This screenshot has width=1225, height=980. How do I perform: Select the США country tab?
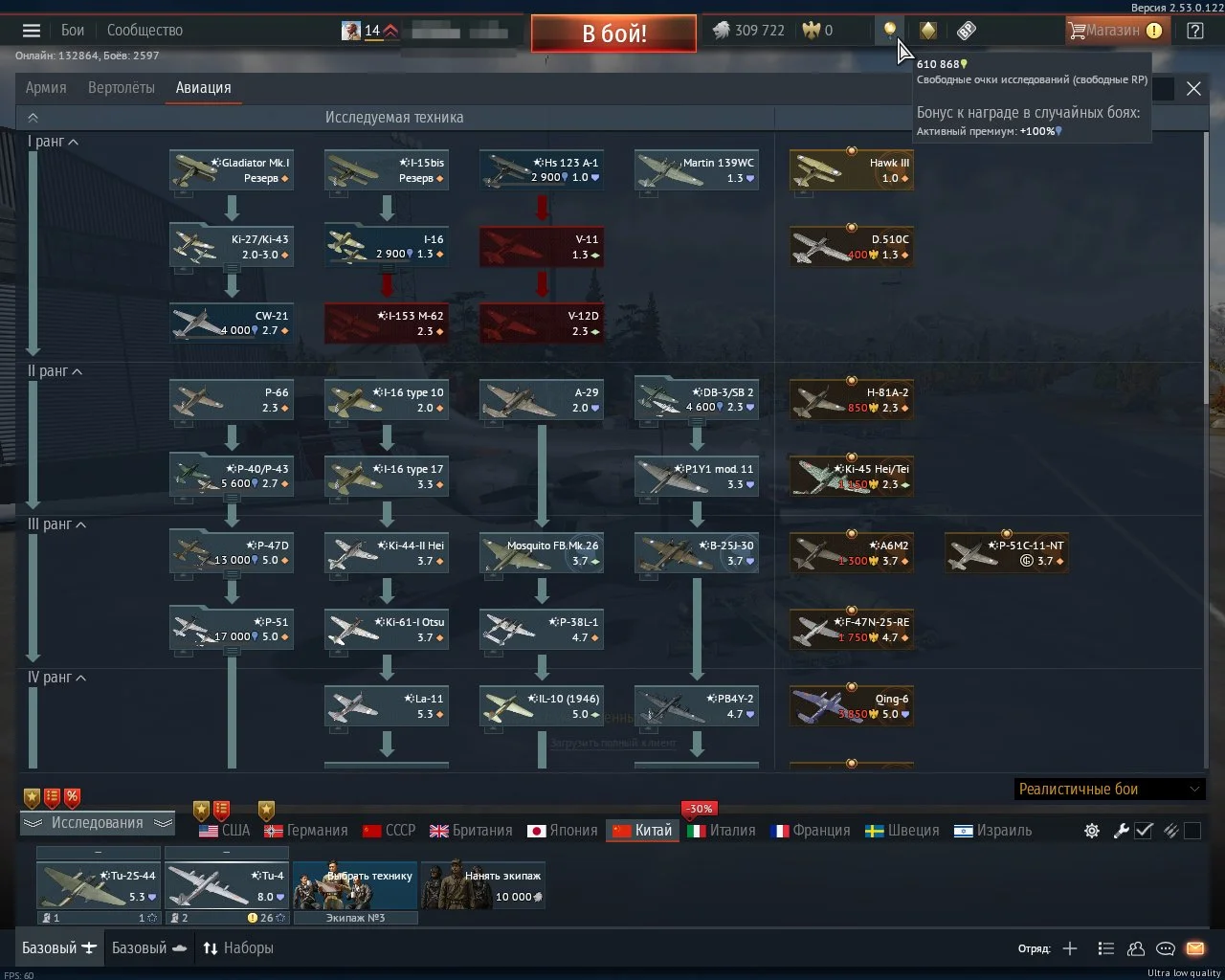[x=225, y=831]
